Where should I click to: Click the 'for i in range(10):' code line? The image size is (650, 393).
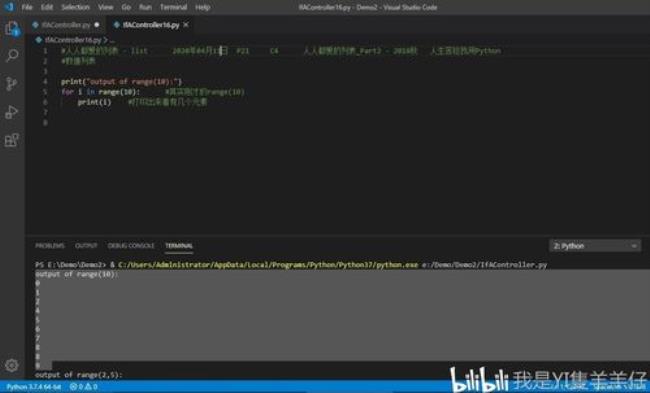[x=100, y=92]
